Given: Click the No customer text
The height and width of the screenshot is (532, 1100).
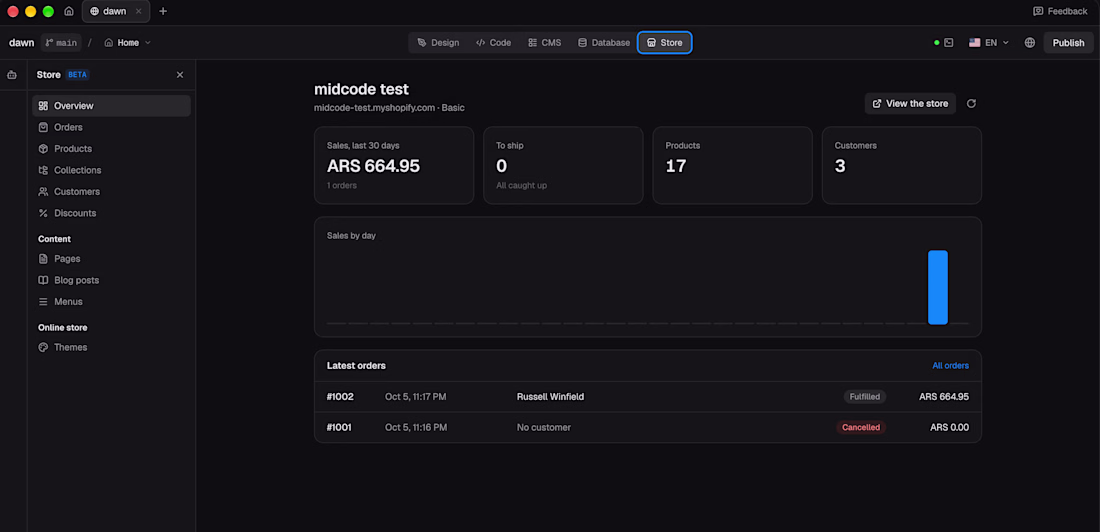Looking at the screenshot, I should [x=544, y=427].
